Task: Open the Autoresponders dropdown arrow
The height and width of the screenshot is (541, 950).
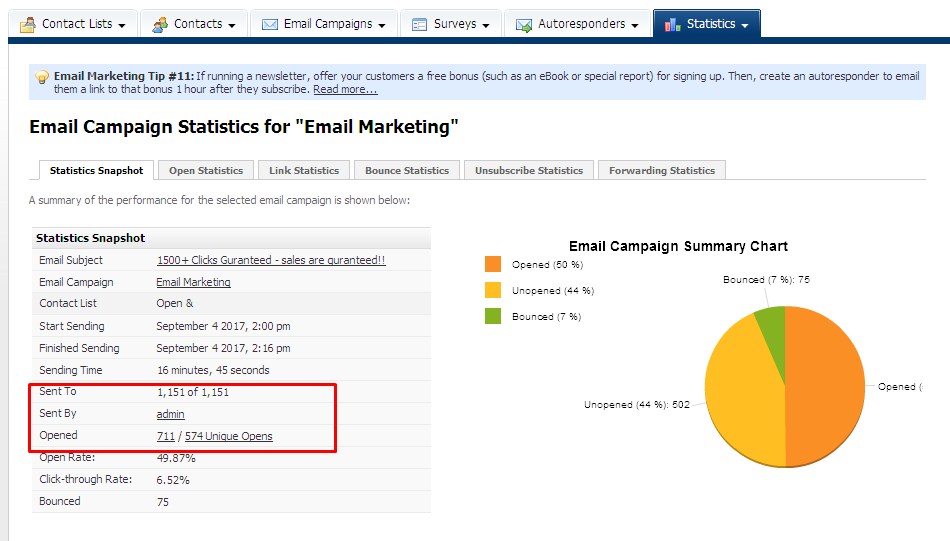Action: [635, 25]
